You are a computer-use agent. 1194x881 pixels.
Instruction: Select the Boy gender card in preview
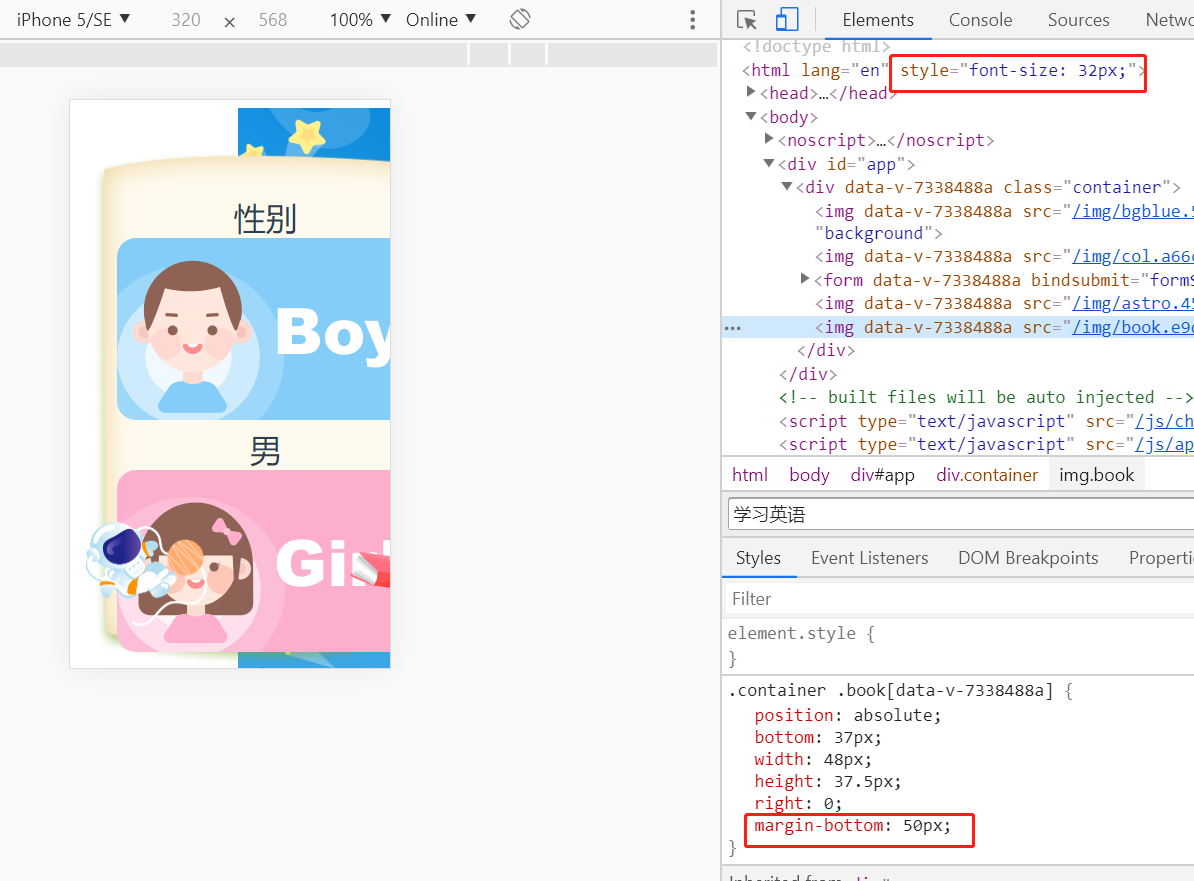tap(253, 329)
